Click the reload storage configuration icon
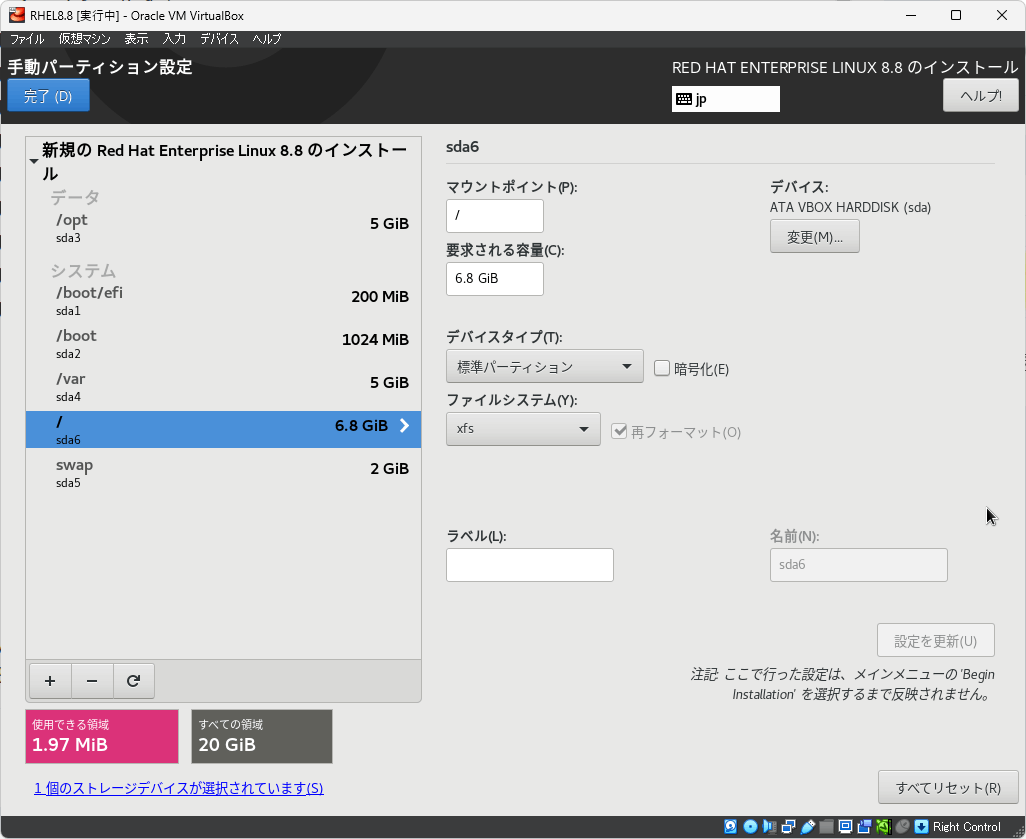Viewport: 1026px width, 839px height. 133,681
